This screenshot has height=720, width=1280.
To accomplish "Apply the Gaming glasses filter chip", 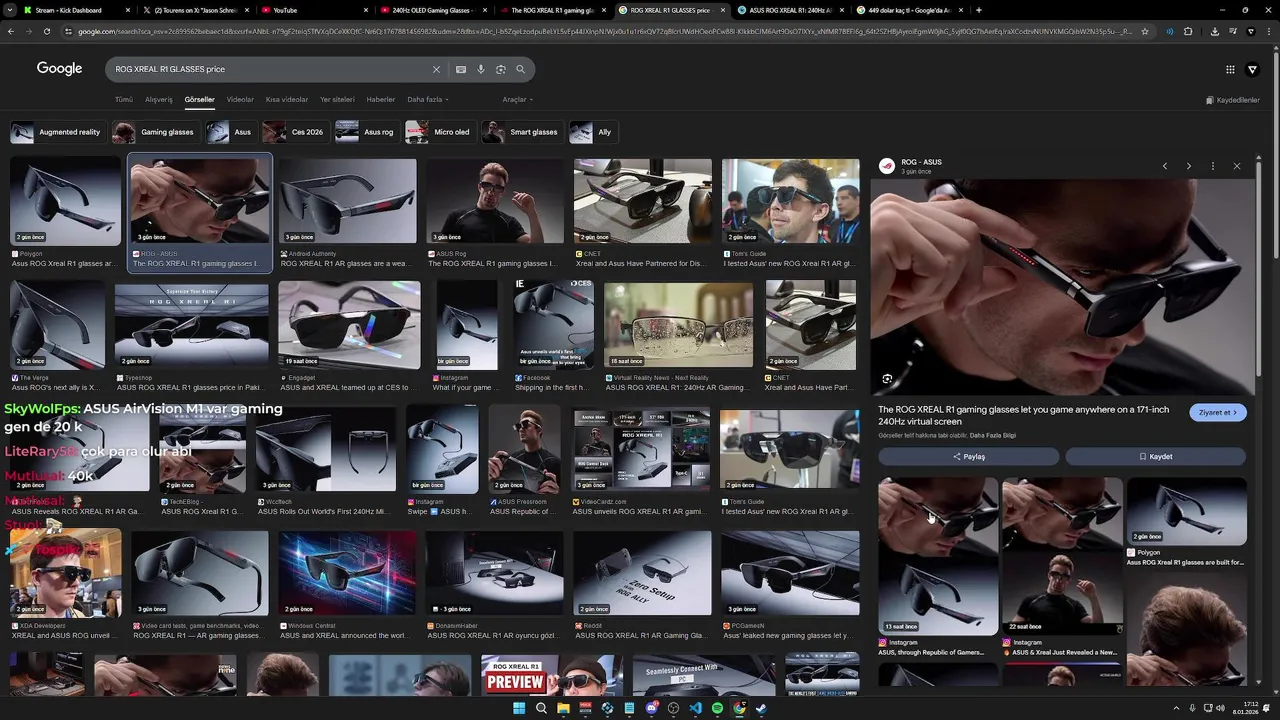I will 155,132.
